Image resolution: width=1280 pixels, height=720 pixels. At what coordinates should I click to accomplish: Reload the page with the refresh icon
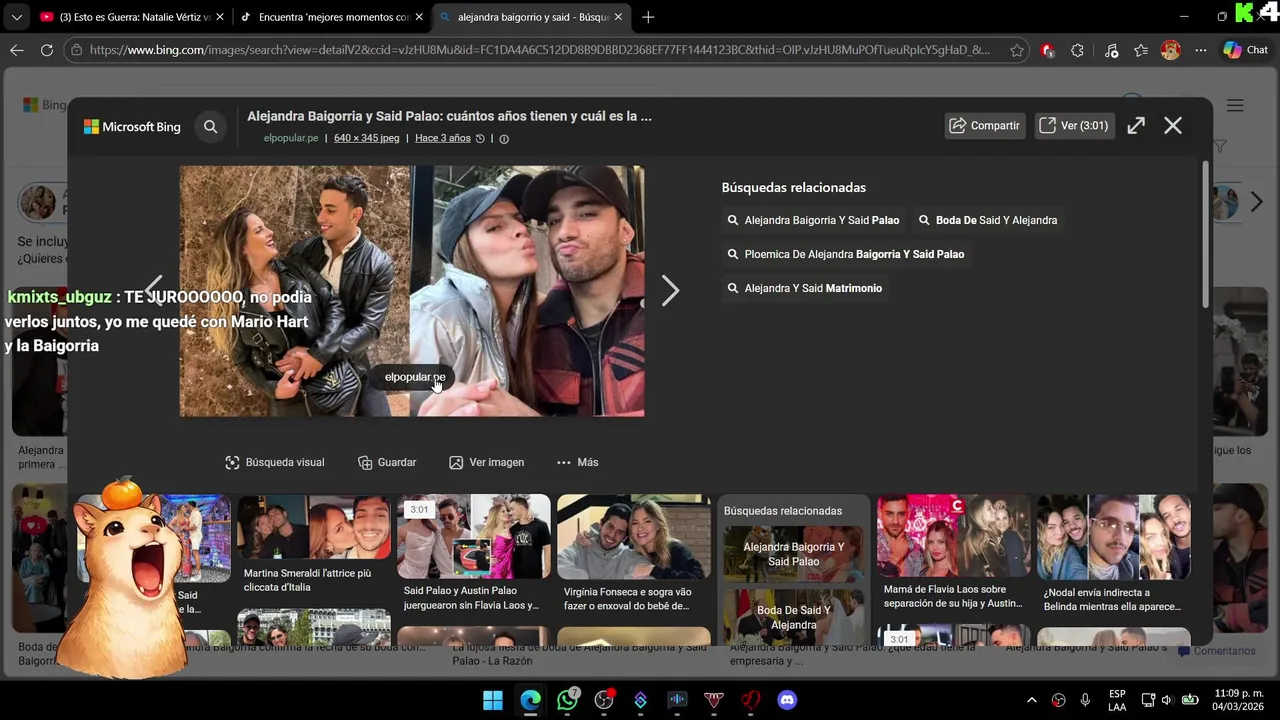point(47,50)
